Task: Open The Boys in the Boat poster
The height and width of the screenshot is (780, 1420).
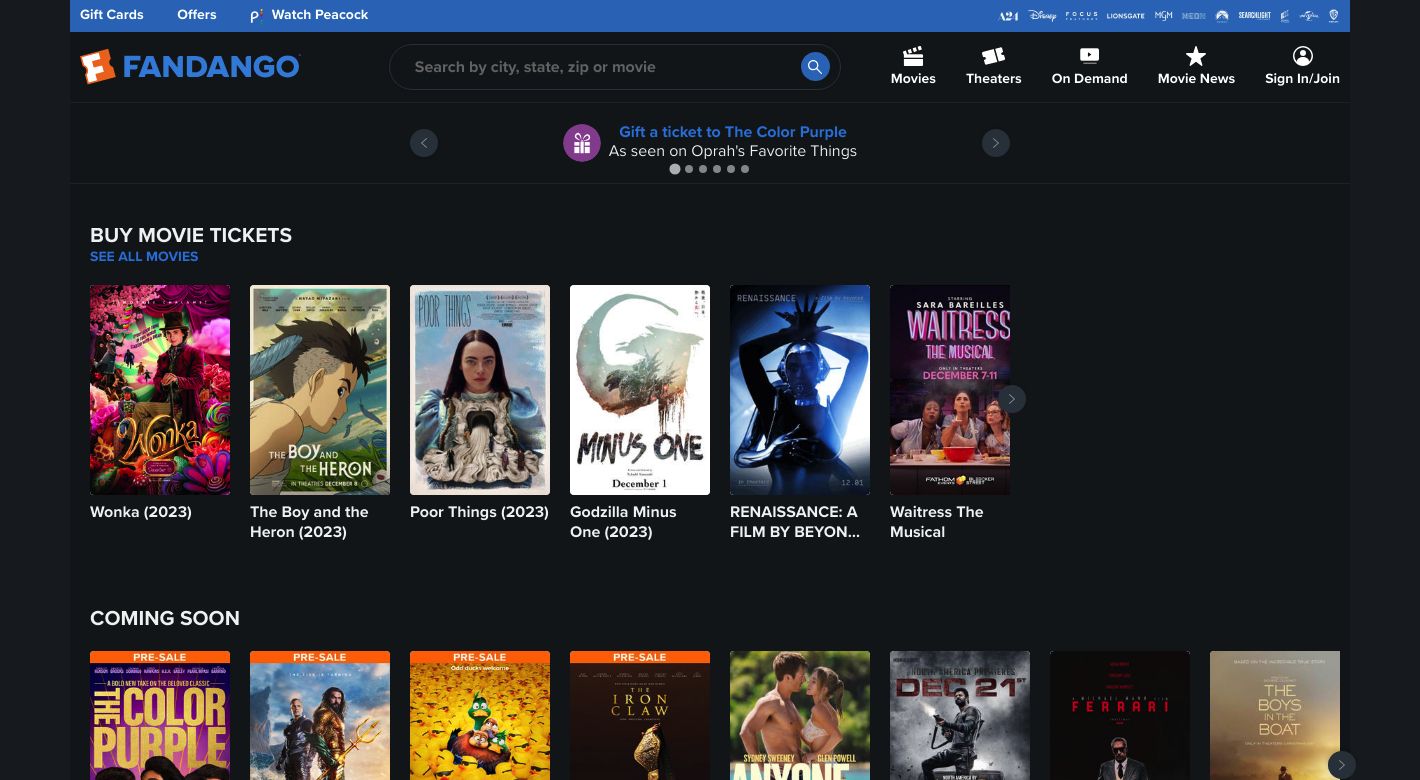Action: [1275, 716]
